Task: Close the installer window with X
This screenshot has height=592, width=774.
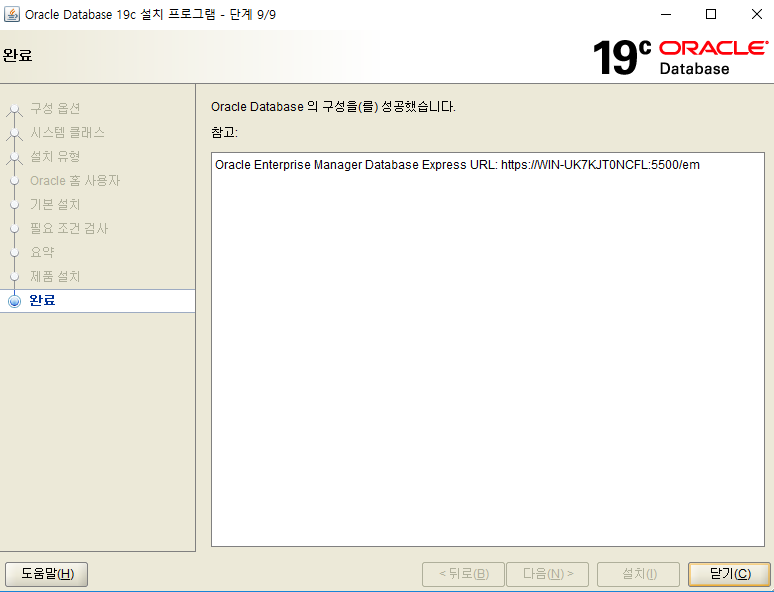Action: coord(756,14)
